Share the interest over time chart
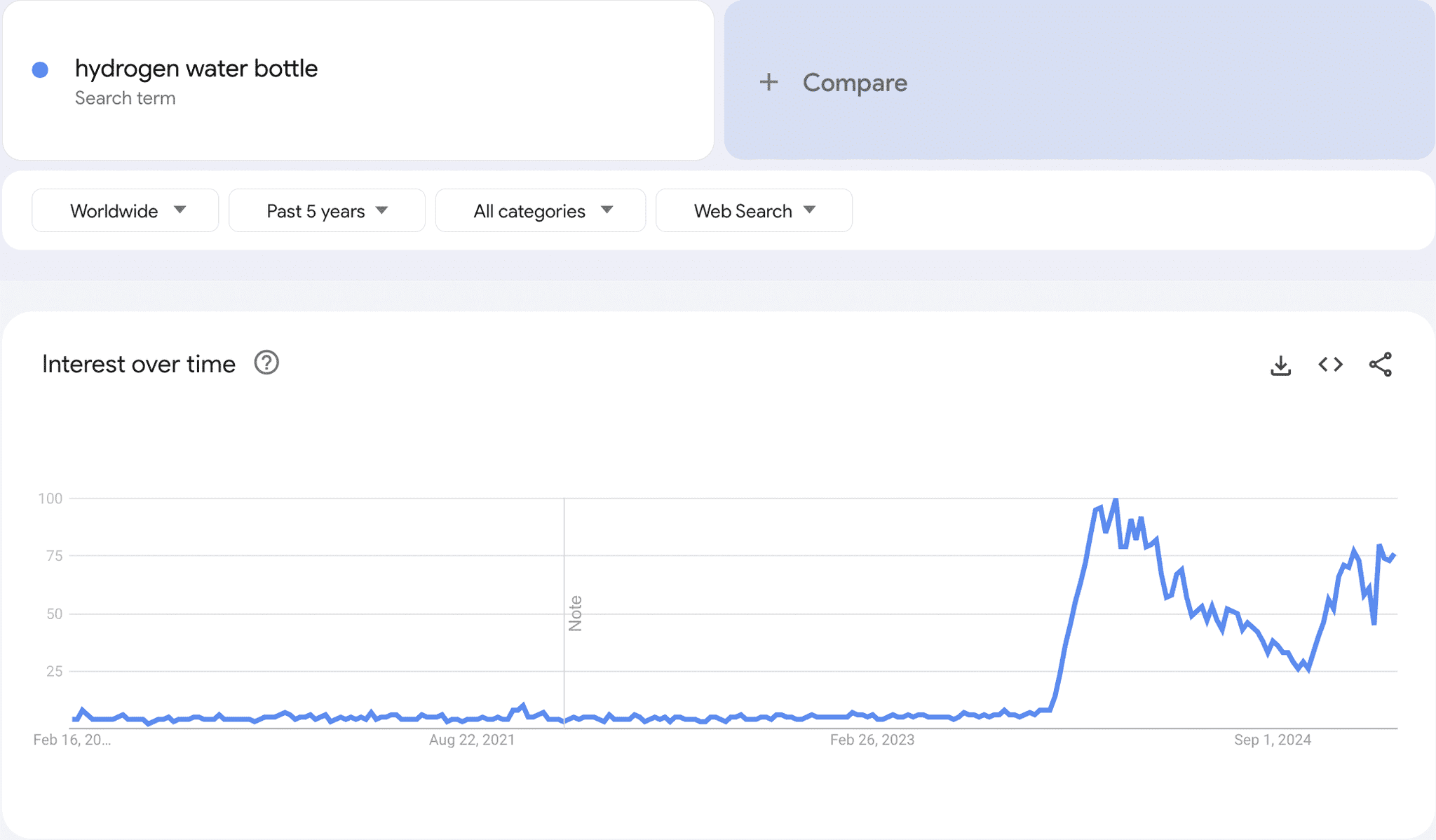This screenshot has width=1436, height=840. coord(1380,365)
